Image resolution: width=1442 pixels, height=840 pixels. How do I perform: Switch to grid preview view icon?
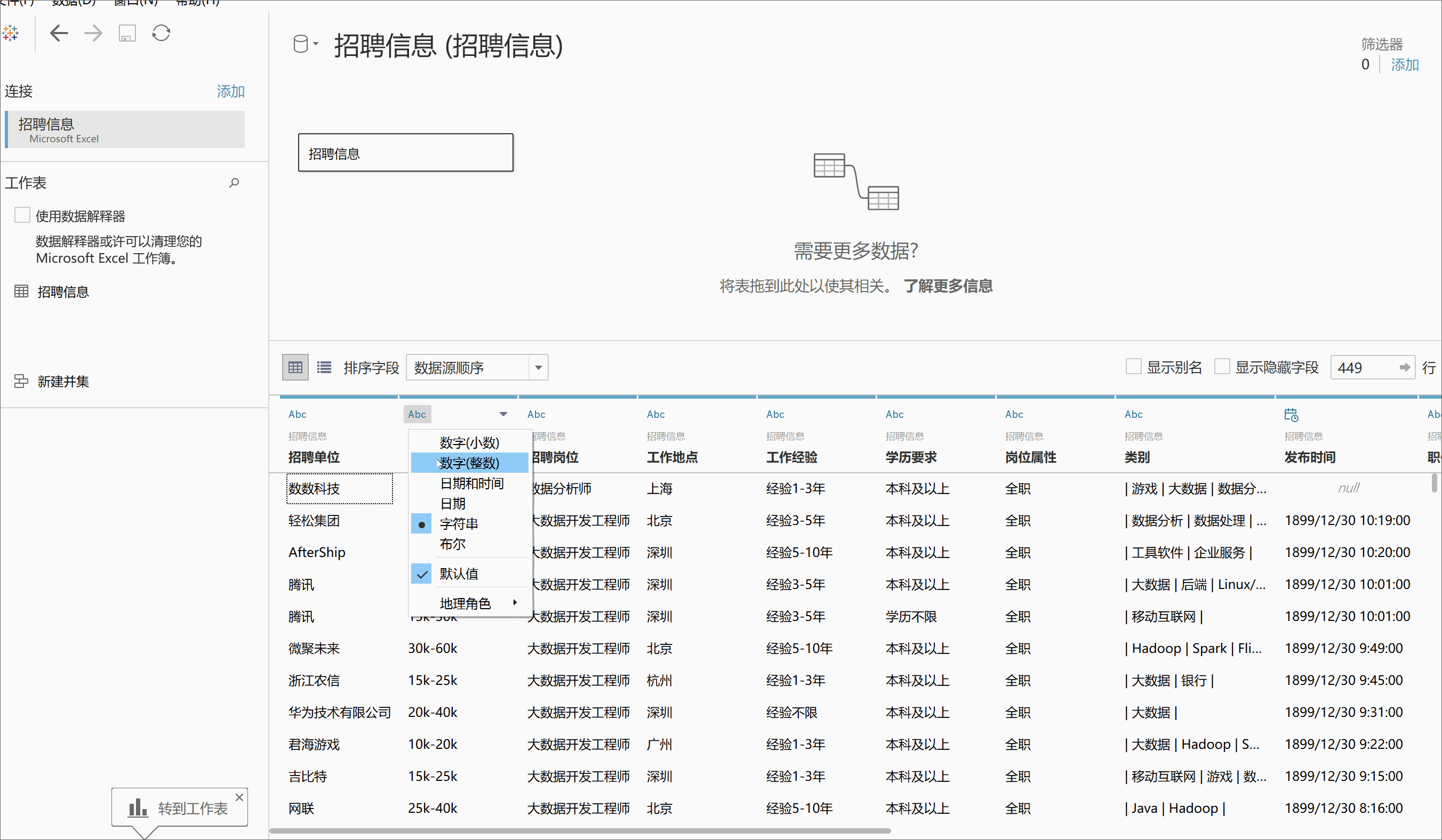pyautogui.click(x=295, y=367)
